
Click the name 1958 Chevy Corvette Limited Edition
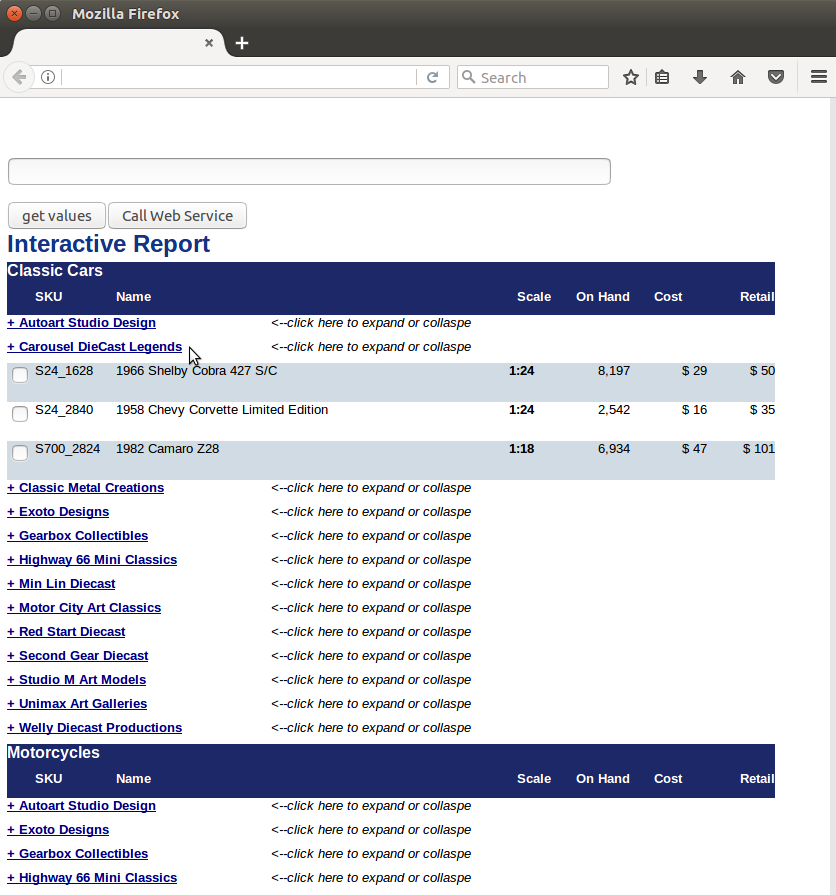[x=222, y=409]
